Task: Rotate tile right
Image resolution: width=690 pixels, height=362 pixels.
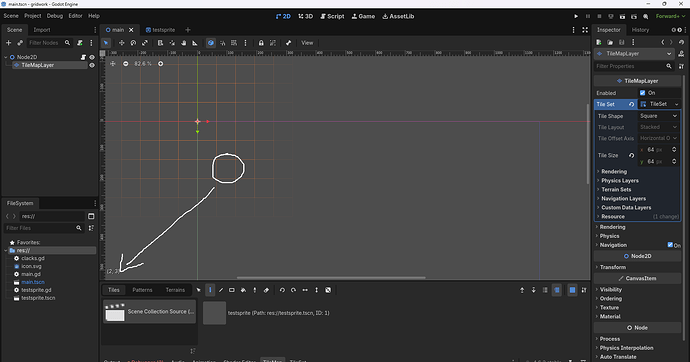Action: point(294,290)
